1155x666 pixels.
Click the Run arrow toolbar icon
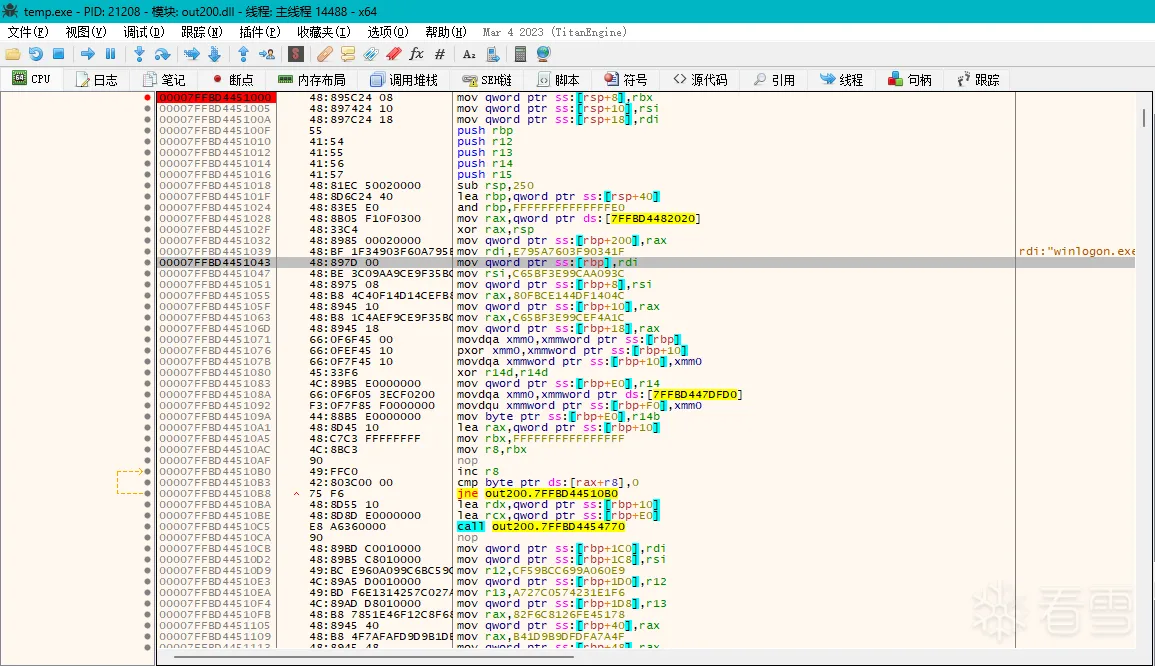[87, 54]
